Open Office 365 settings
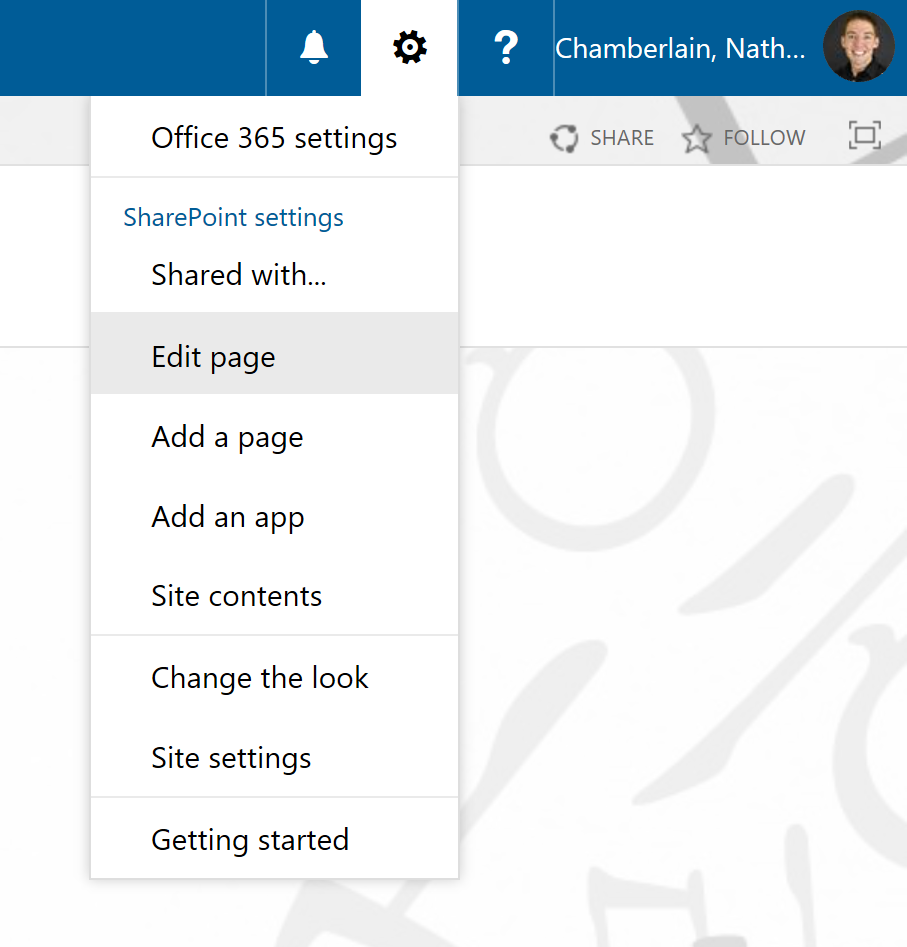Image resolution: width=907 pixels, height=947 pixels. 274,138
